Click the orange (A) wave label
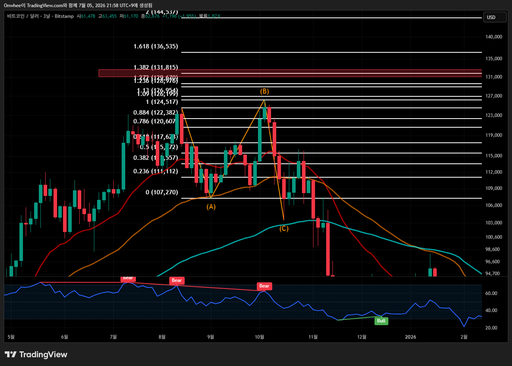Viewport: 512px width, 366px height. [211, 207]
